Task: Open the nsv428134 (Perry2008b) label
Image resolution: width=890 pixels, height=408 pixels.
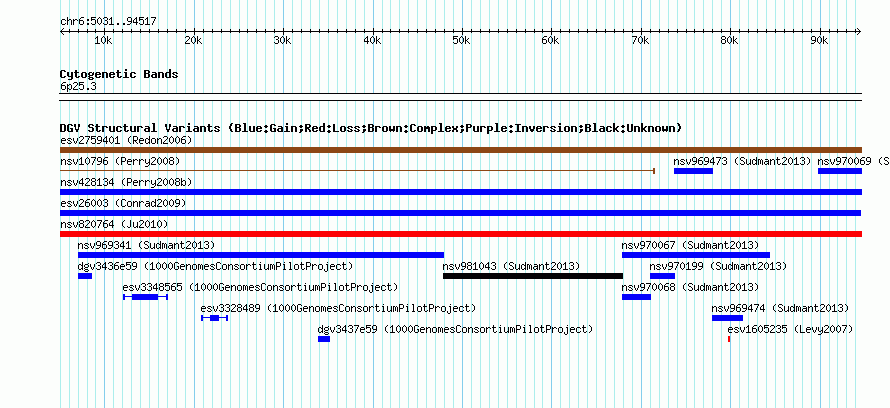Action: (126, 182)
